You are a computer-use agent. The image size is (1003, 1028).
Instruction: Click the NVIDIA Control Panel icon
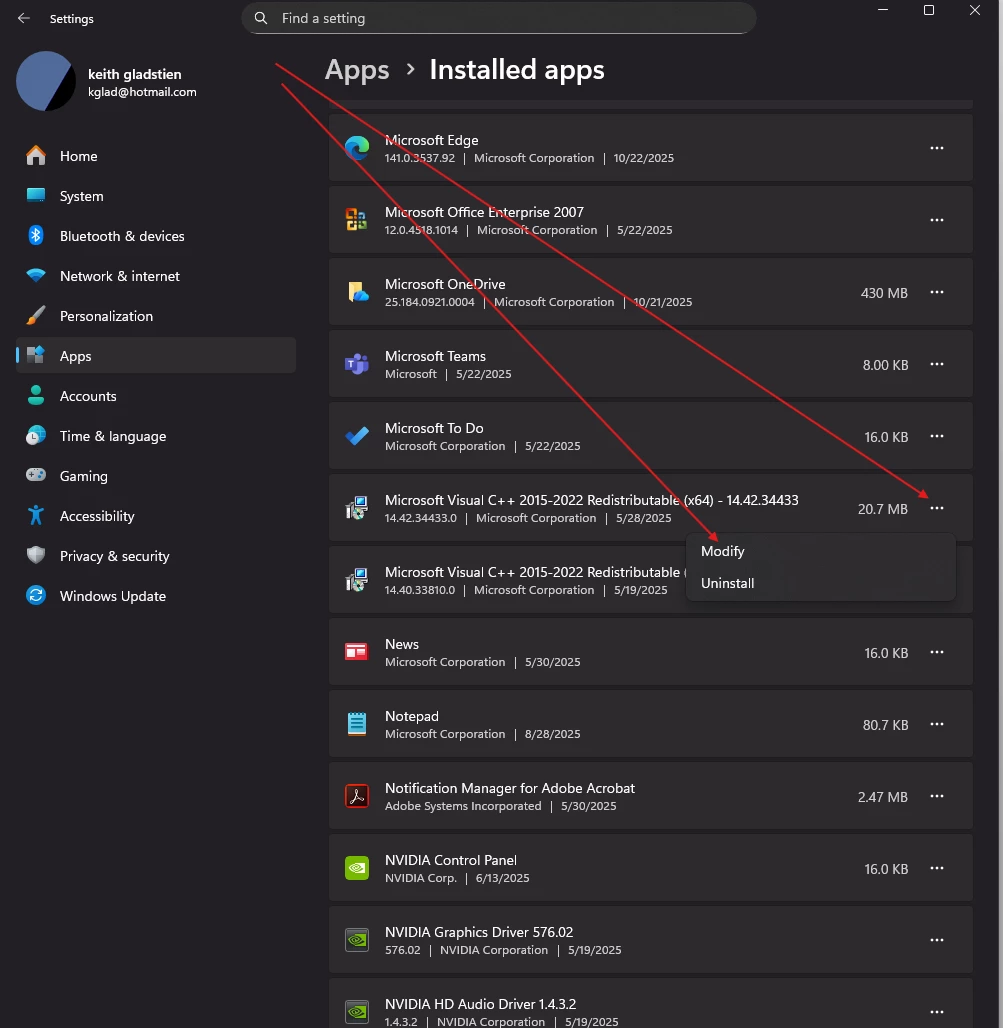tap(357, 868)
